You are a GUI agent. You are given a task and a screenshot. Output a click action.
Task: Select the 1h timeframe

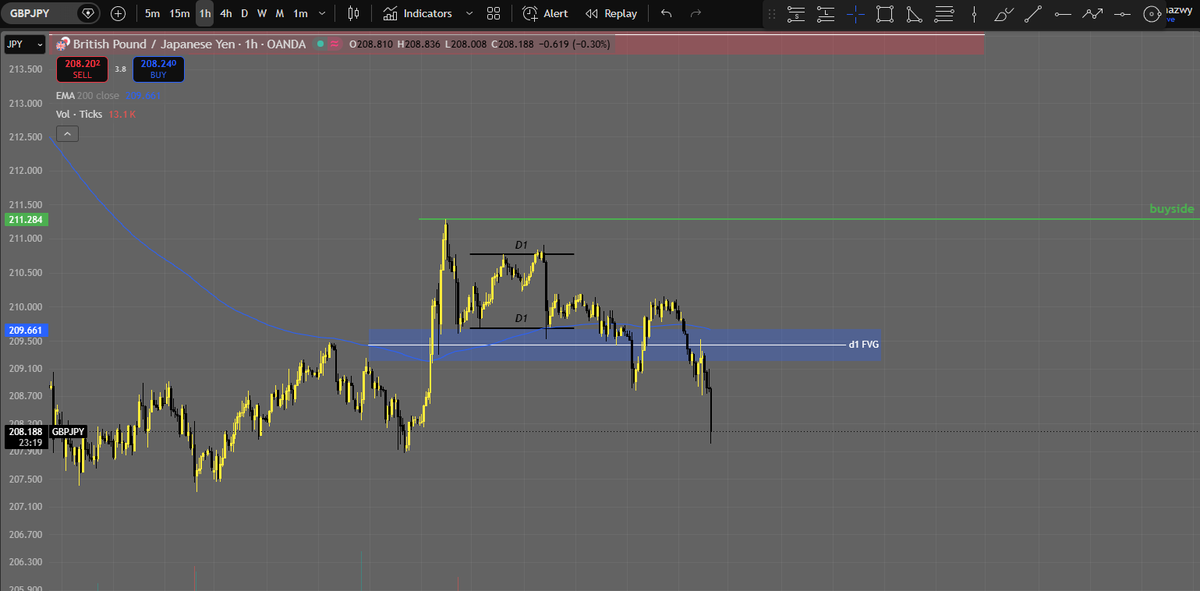pos(204,14)
